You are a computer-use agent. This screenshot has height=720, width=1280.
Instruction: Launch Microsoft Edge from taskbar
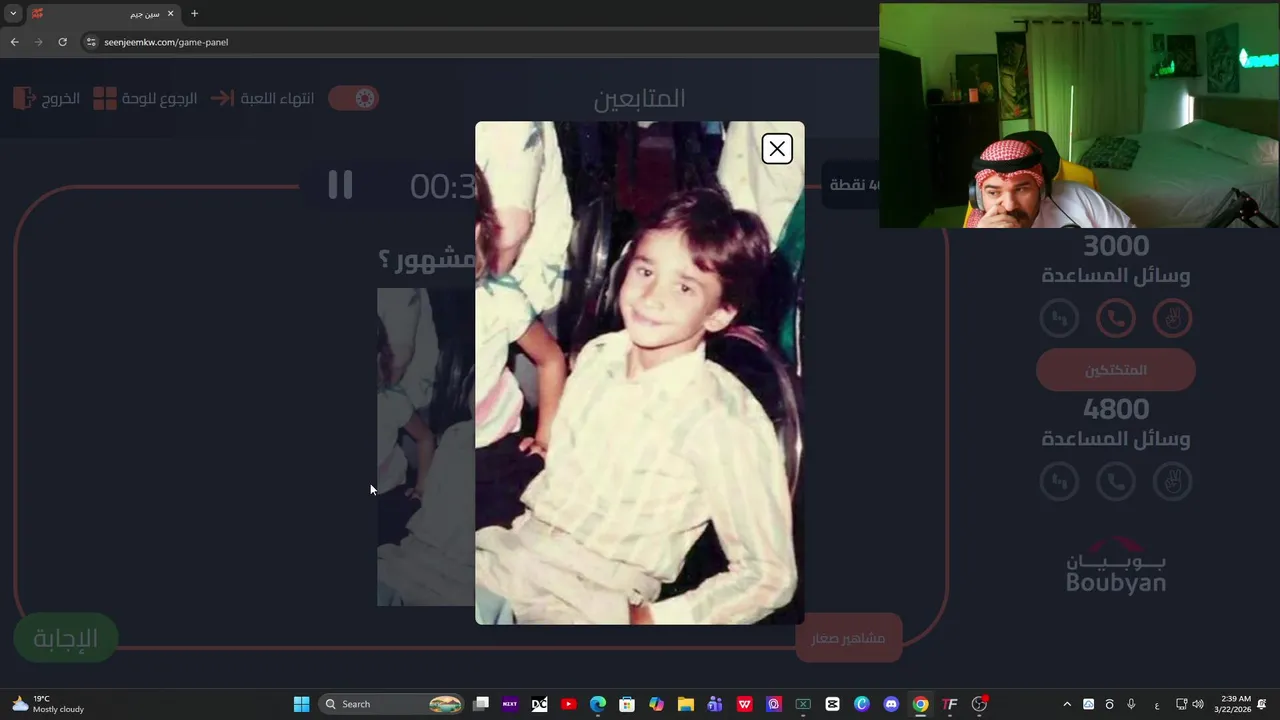pos(598,704)
